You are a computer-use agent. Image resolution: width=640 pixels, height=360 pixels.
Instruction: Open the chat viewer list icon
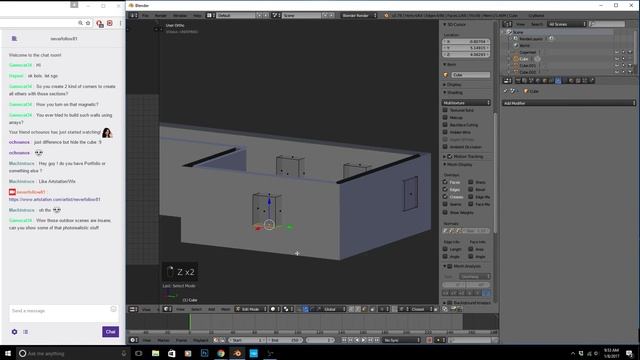pyautogui.click(x=26, y=332)
